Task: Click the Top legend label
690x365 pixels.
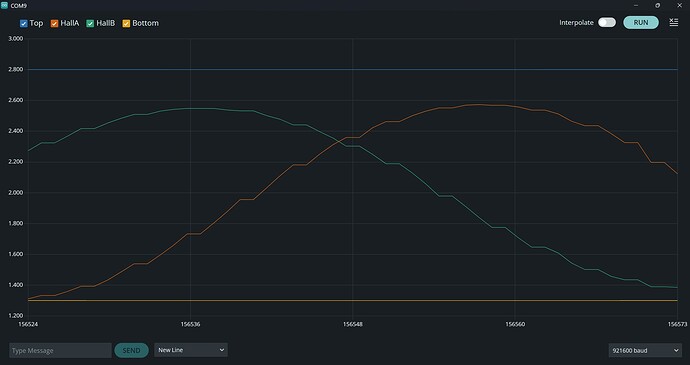Action: tap(37, 23)
